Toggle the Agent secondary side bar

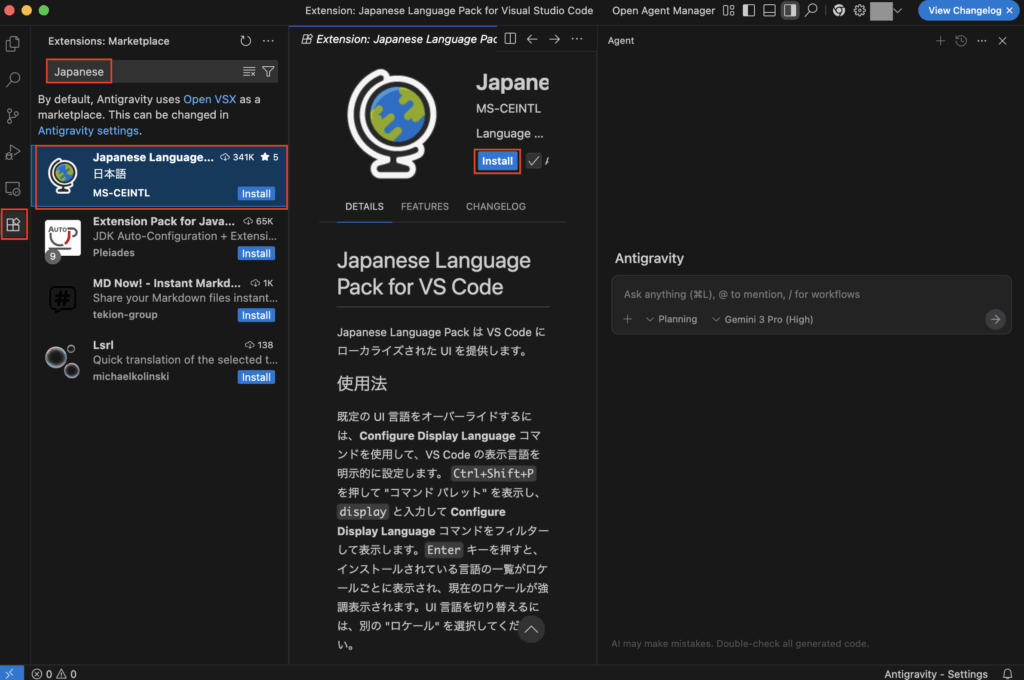tap(790, 11)
